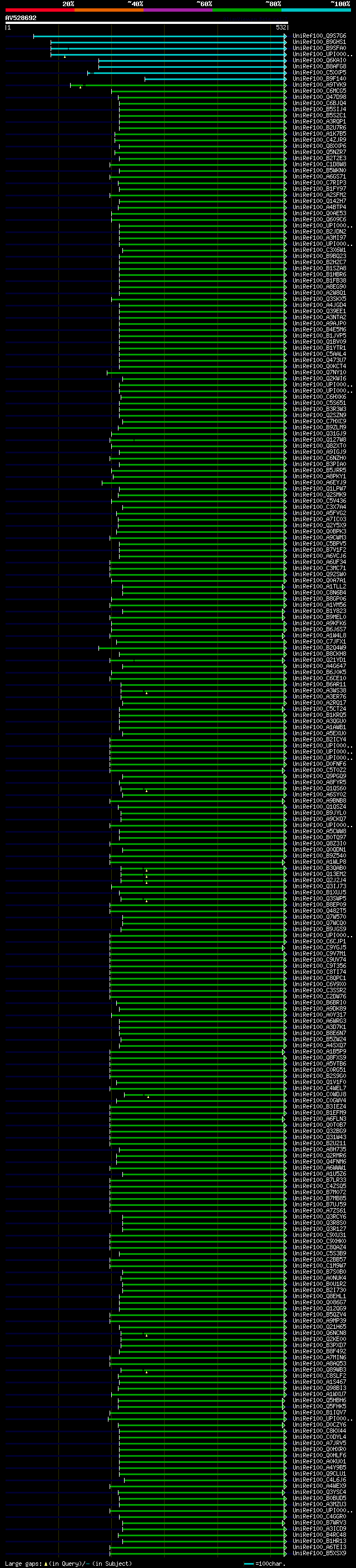The height and width of the screenshot is (1568, 356).
Task: Select label UniRef100_B2ICY4
Action: coord(319,740)
